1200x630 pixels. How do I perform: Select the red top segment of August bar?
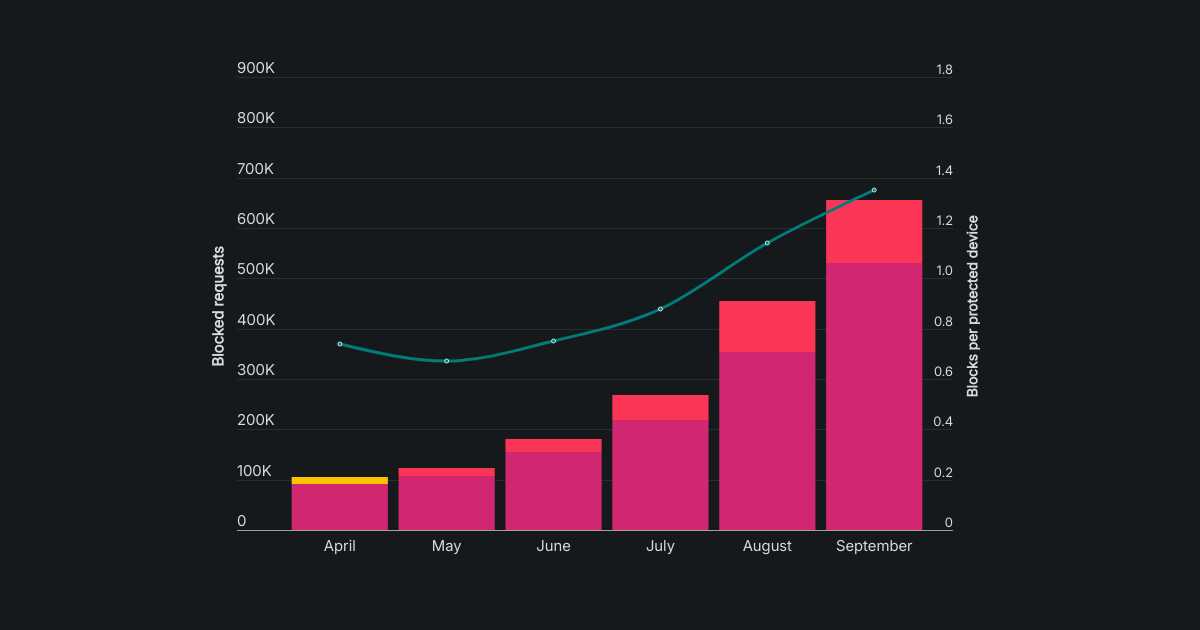coord(767,326)
